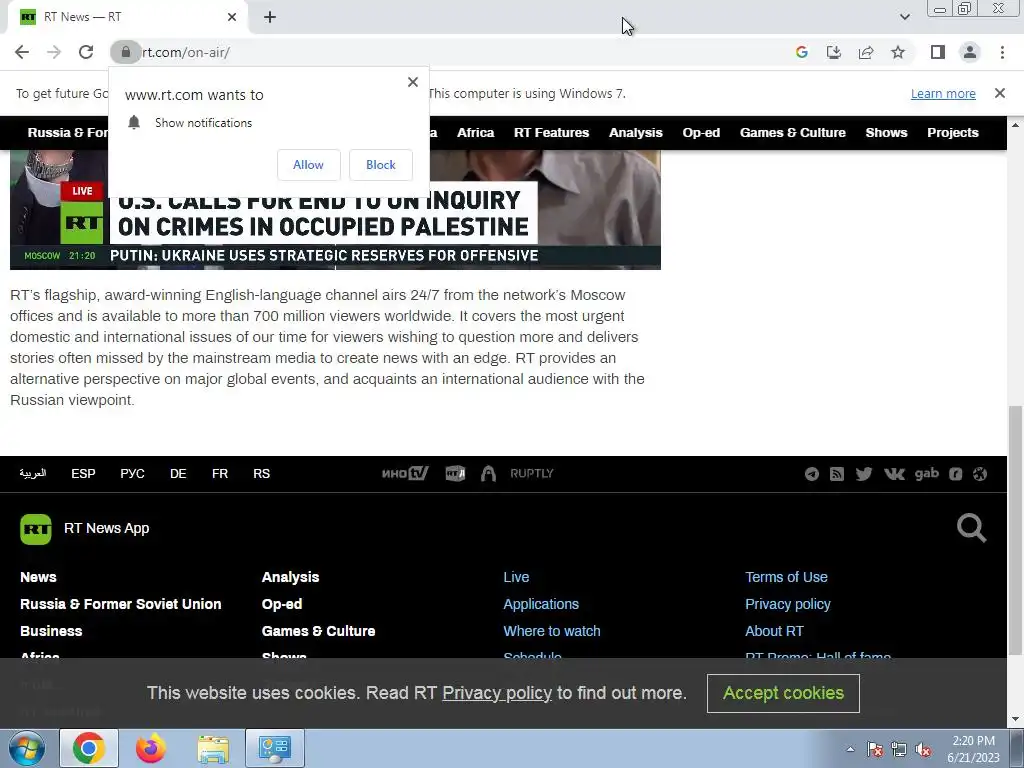Open the Windows Start button
The width and height of the screenshot is (1024, 768).
click(x=27, y=748)
